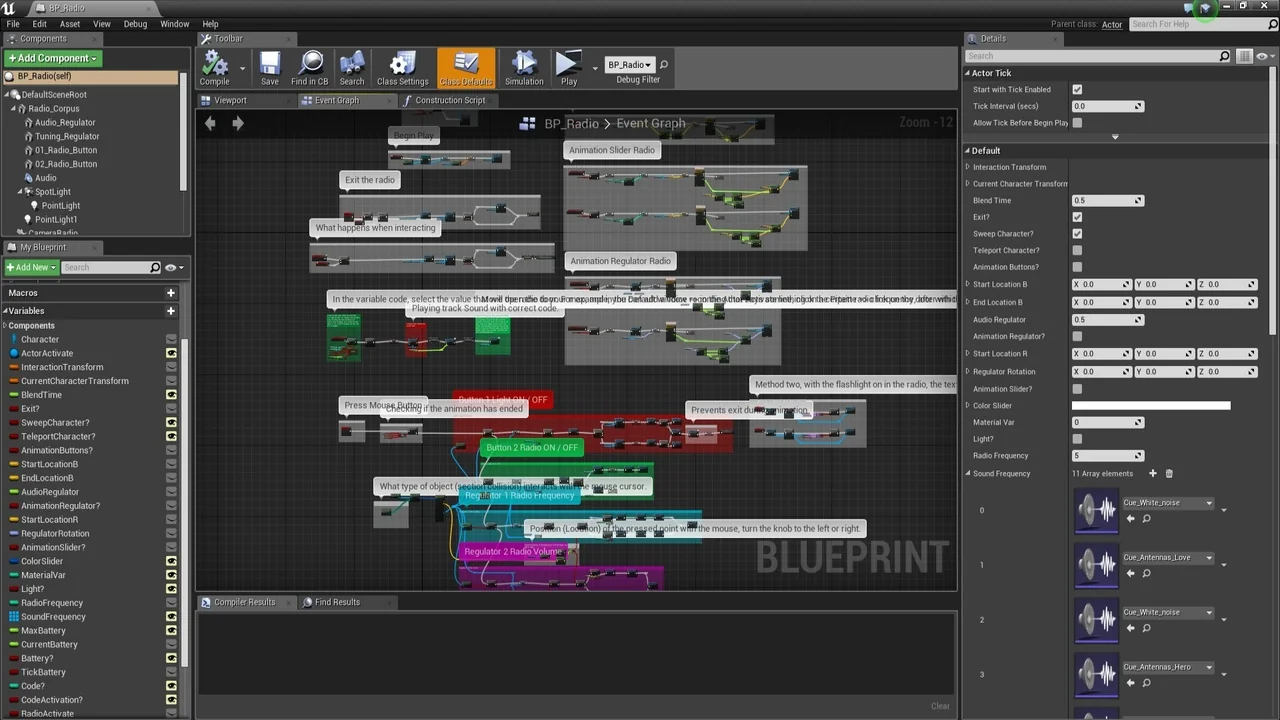This screenshot has width=1280, height=720.
Task: Open Find in CB from the toolbar
Action: (309, 68)
